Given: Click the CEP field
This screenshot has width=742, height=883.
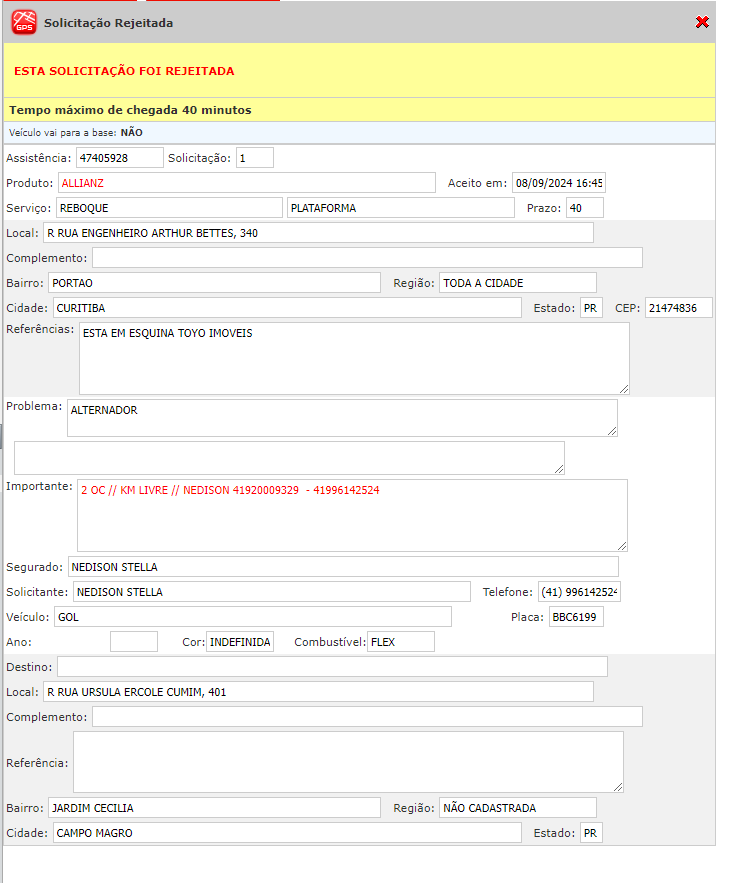Looking at the screenshot, I should 678,308.
